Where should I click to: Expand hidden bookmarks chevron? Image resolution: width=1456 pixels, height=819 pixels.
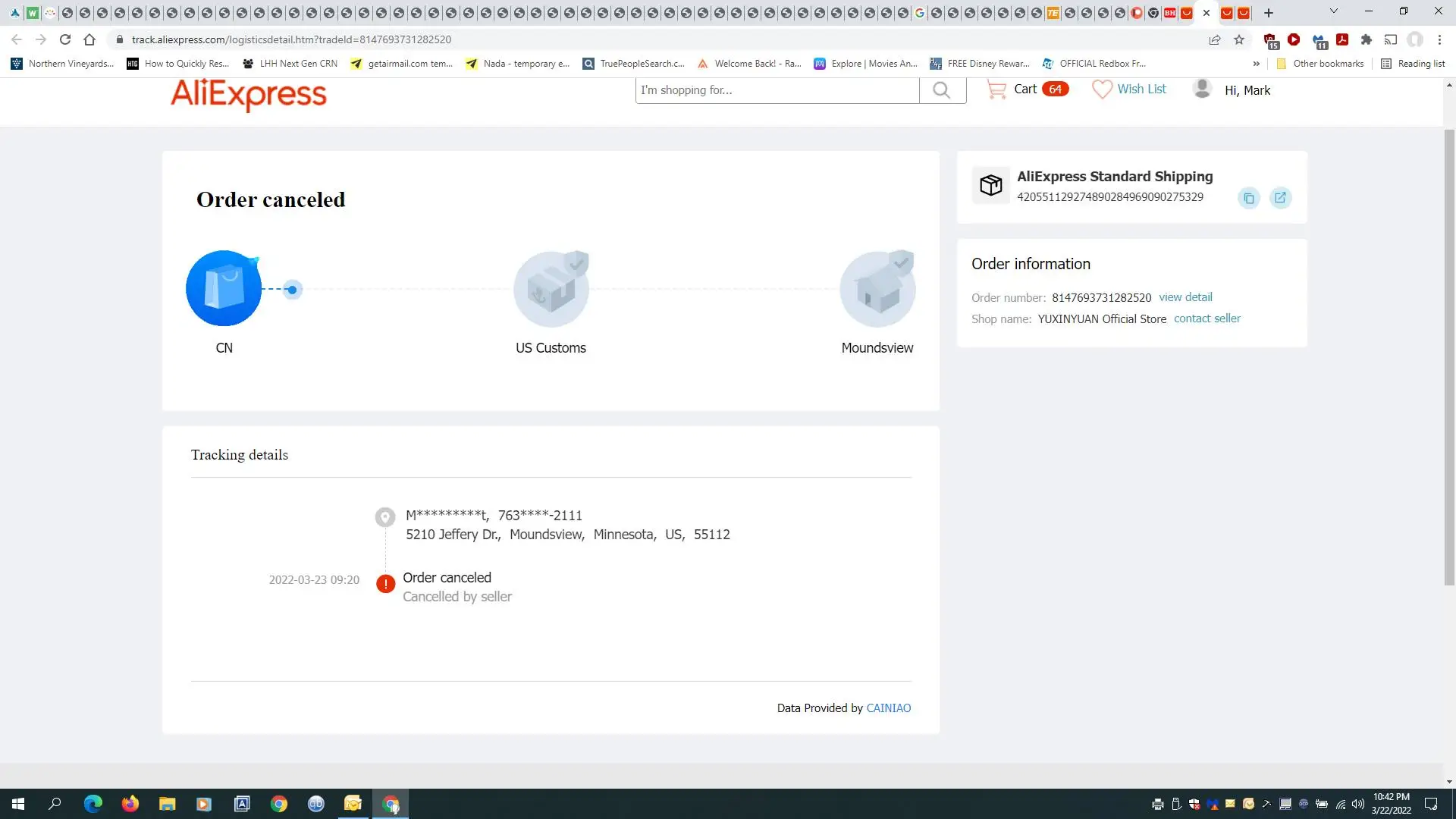click(x=1257, y=64)
